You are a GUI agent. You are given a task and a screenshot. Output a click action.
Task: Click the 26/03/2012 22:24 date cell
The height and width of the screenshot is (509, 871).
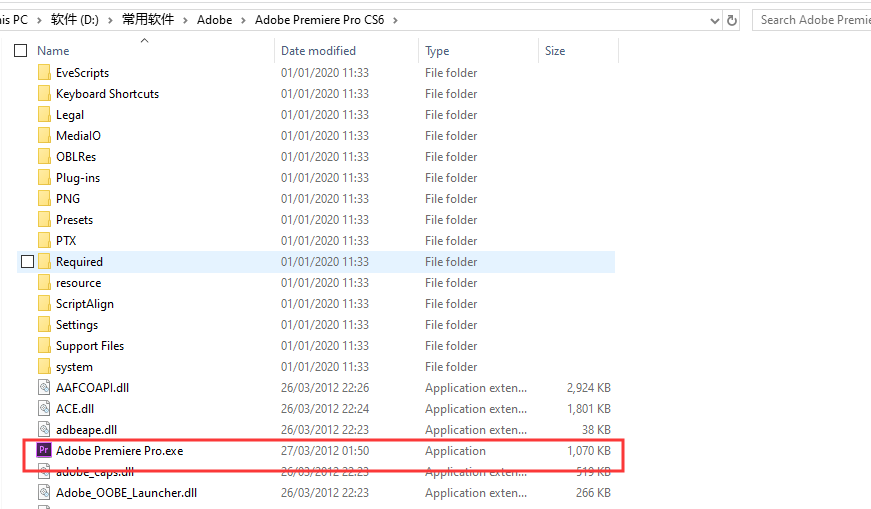[325, 409]
